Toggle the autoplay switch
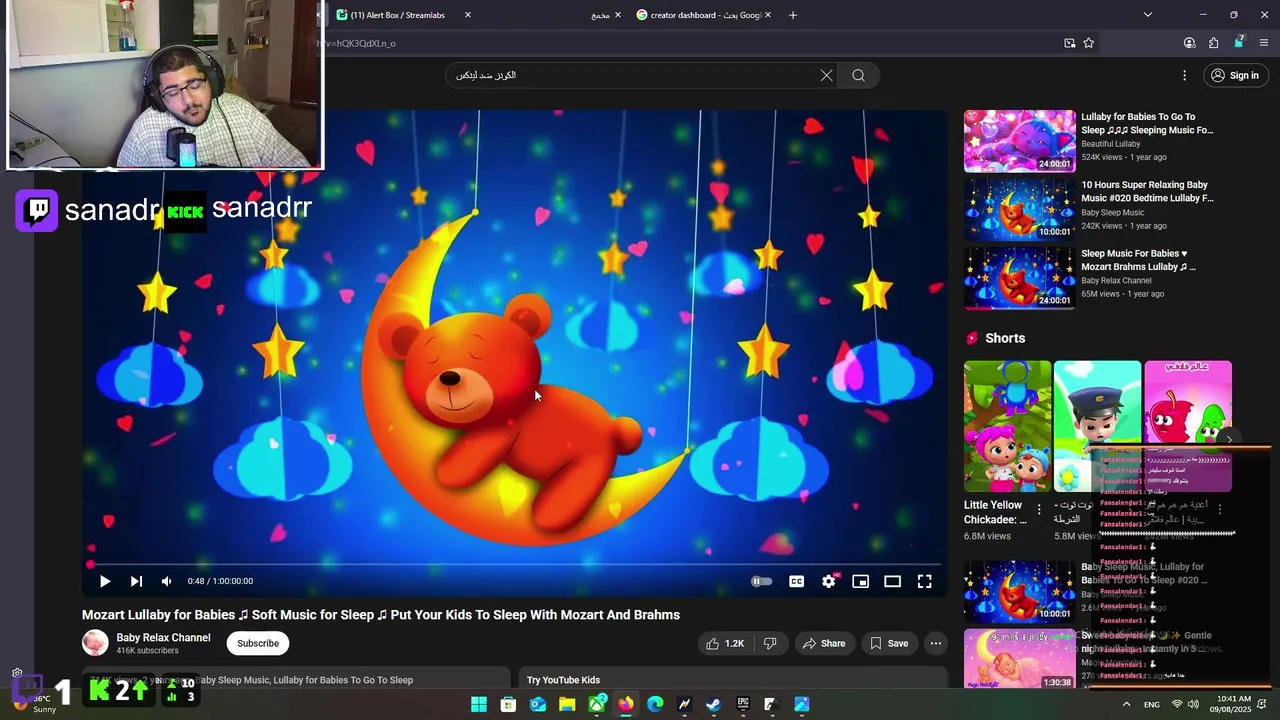The height and width of the screenshot is (720, 1280). click(x=761, y=581)
